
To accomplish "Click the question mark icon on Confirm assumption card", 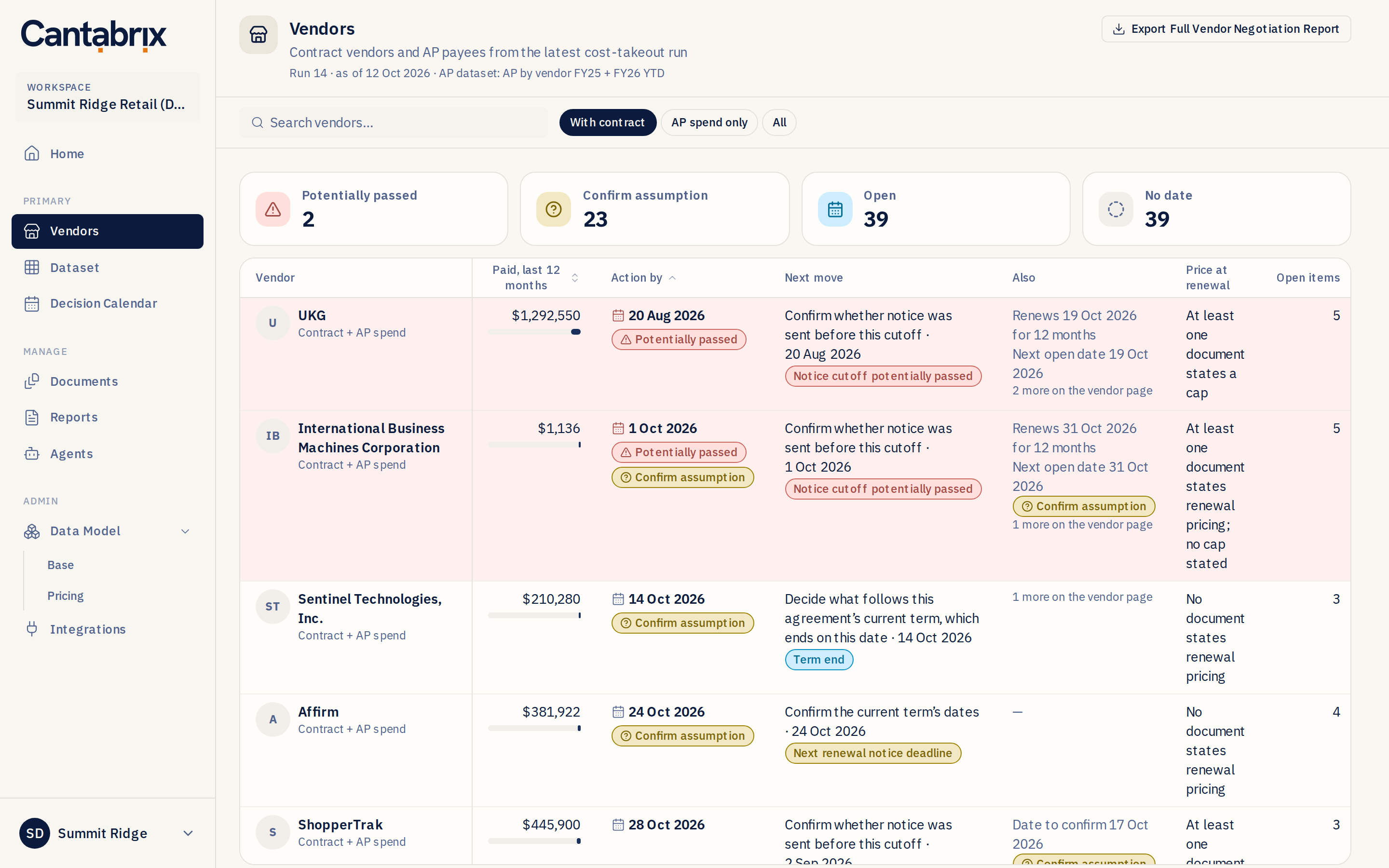I will click(x=553, y=209).
